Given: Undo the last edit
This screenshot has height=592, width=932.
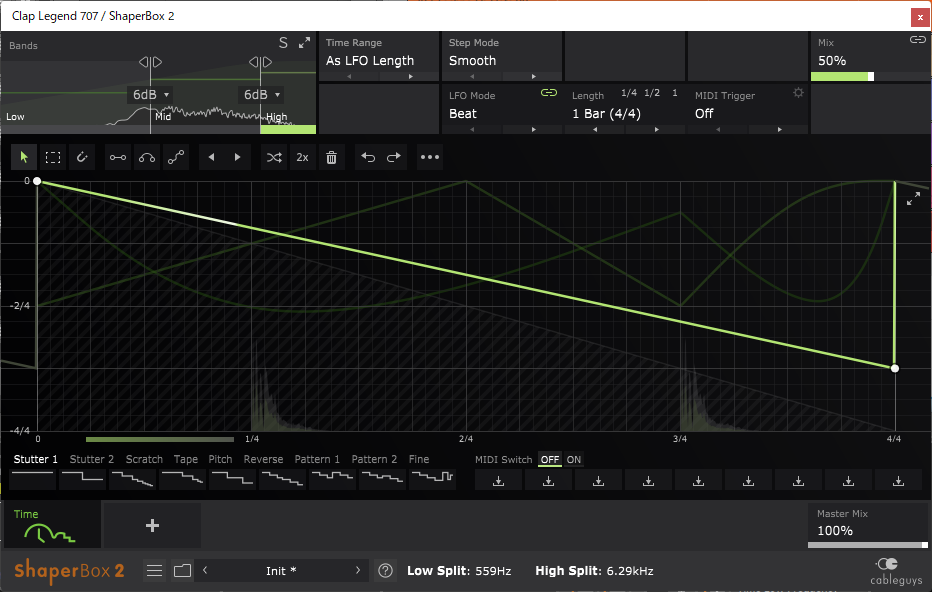Looking at the screenshot, I should pos(368,157).
